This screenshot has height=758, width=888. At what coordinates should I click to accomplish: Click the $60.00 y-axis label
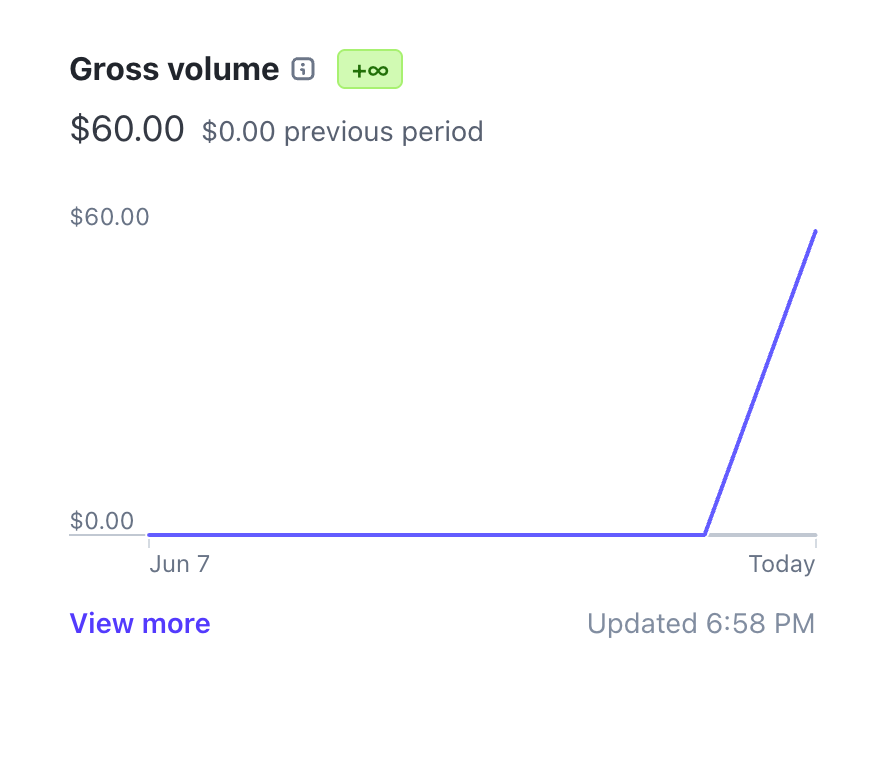pos(110,217)
